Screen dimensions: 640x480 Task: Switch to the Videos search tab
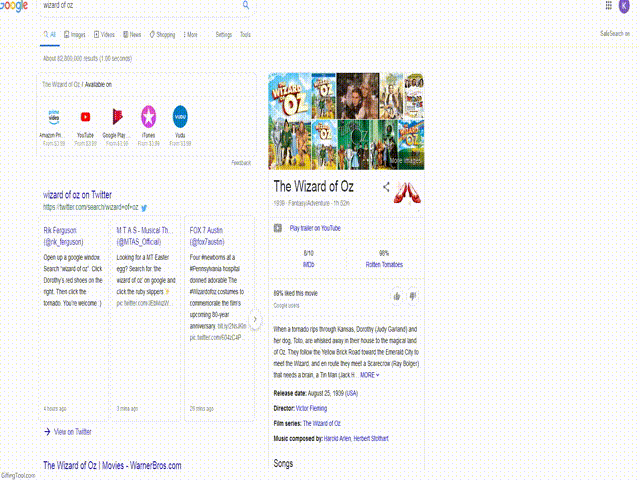click(x=106, y=34)
